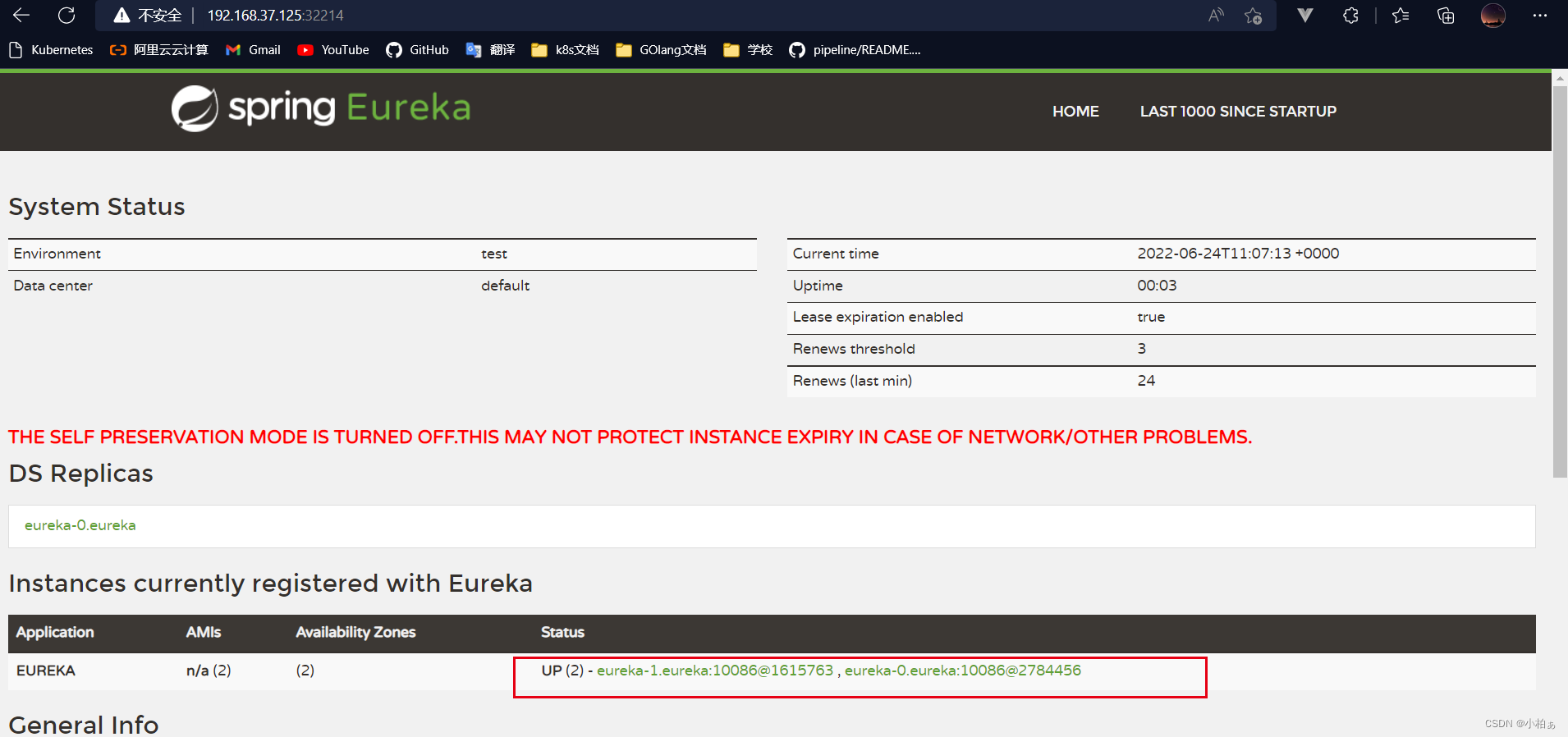The width and height of the screenshot is (1568, 737).
Task: Open instance eureka-0.eureka:10086@2784456 link
Action: click(963, 671)
